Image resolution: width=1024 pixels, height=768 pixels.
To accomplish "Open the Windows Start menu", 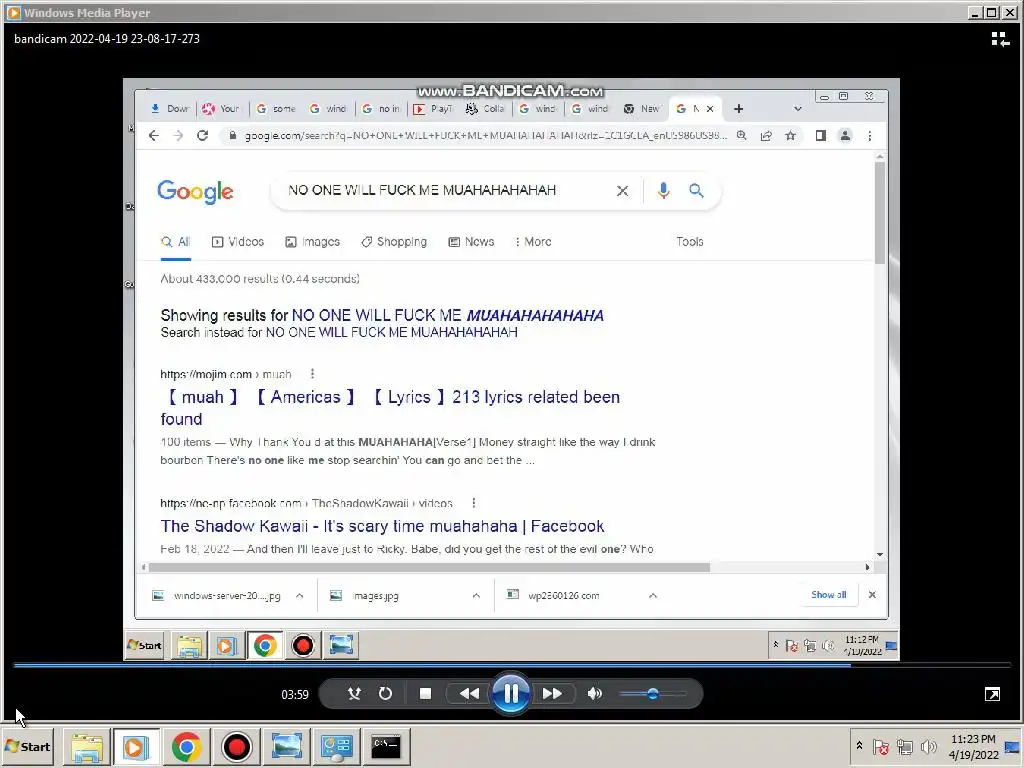I will [28, 746].
